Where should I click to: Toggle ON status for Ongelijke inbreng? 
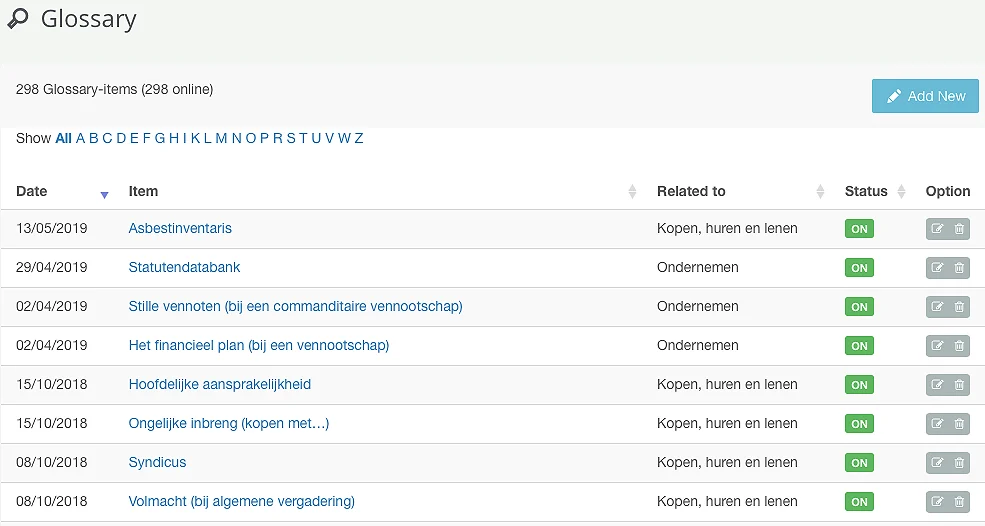click(x=859, y=424)
